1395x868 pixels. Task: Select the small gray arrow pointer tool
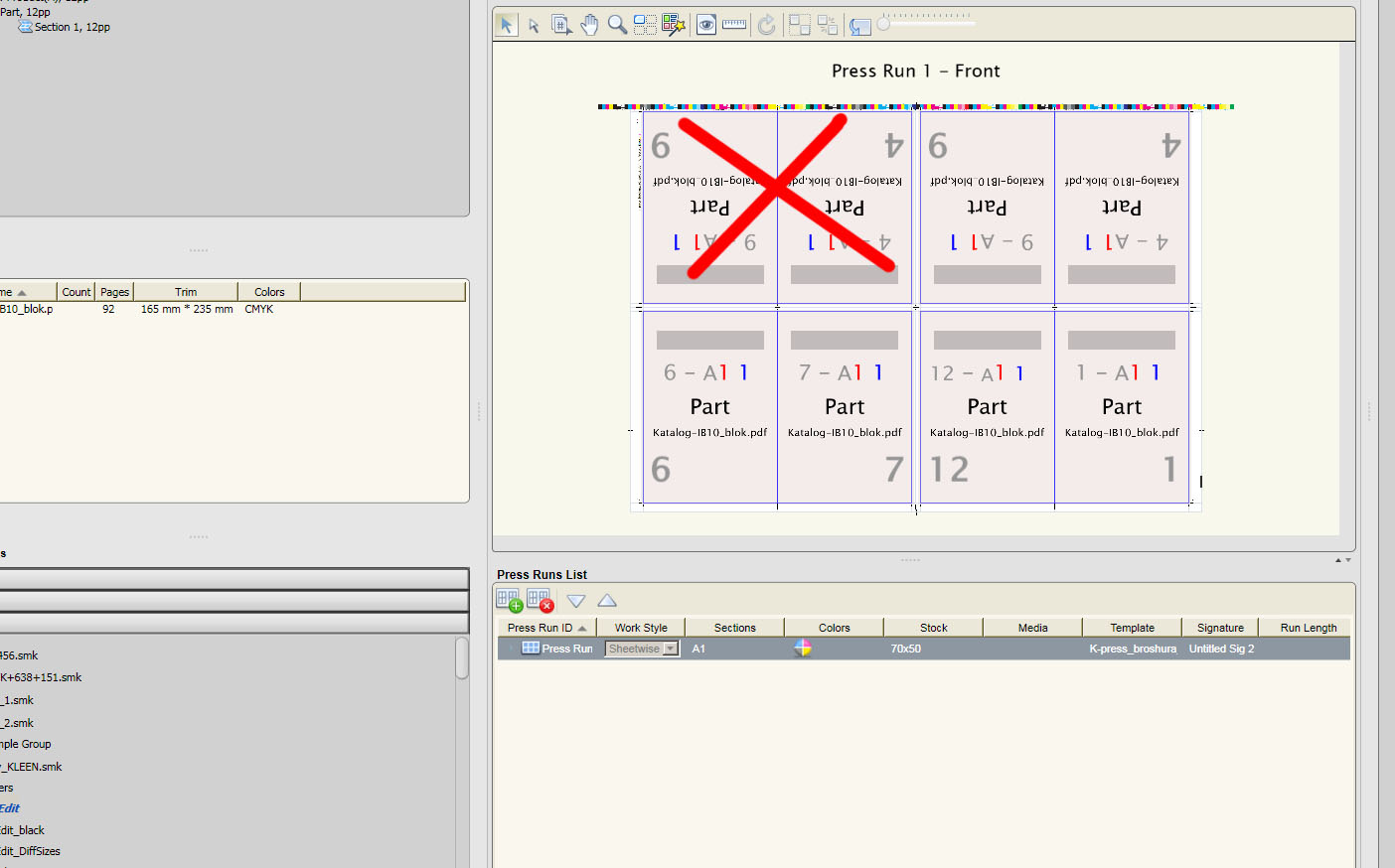534,25
